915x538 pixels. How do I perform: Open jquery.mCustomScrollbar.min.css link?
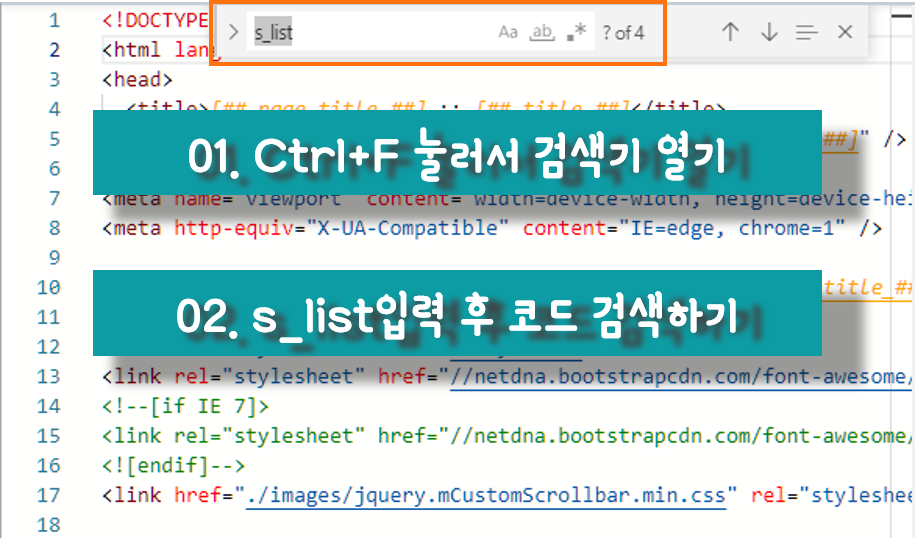(x=486, y=496)
